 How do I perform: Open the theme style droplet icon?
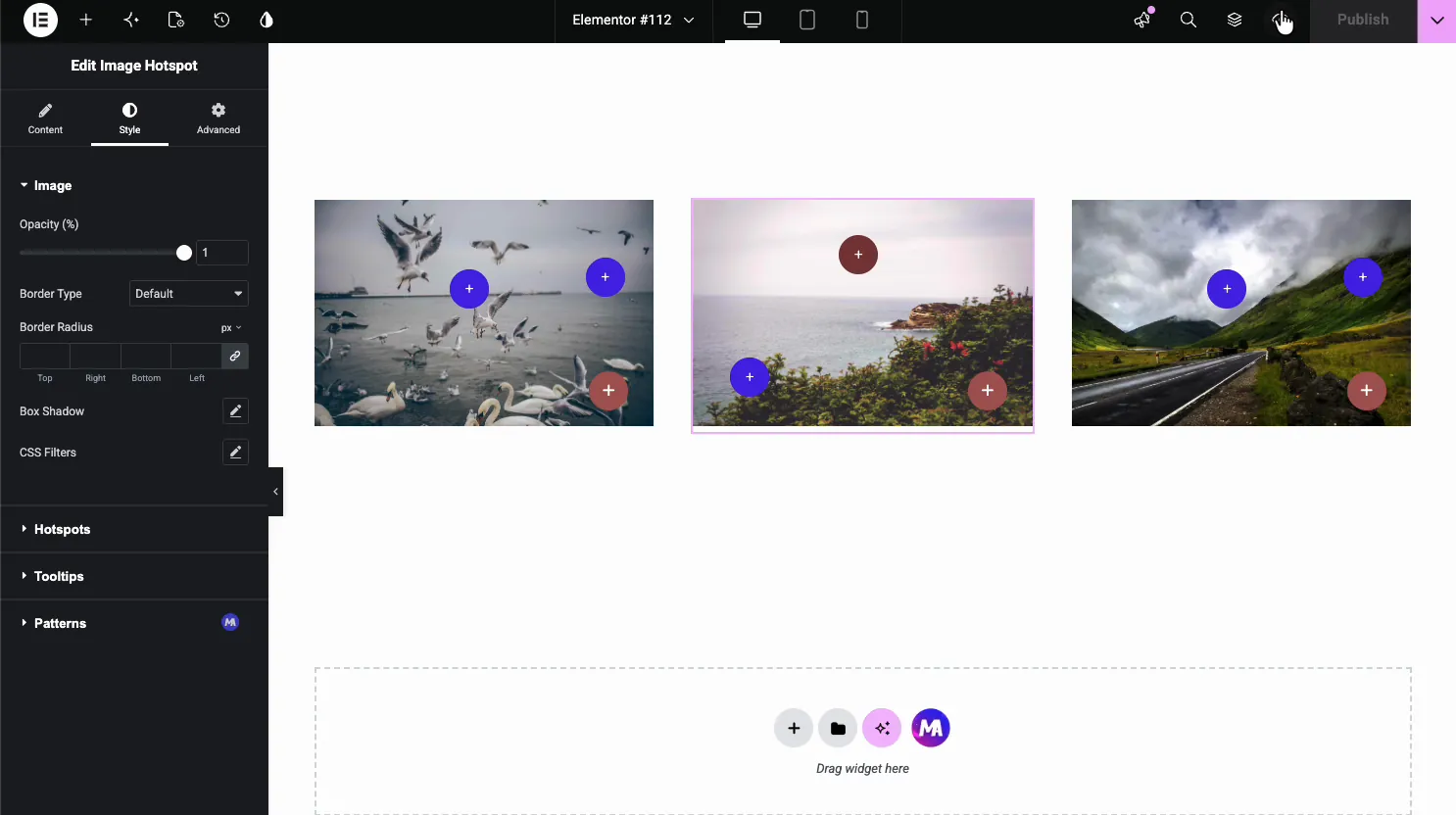click(267, 20)
